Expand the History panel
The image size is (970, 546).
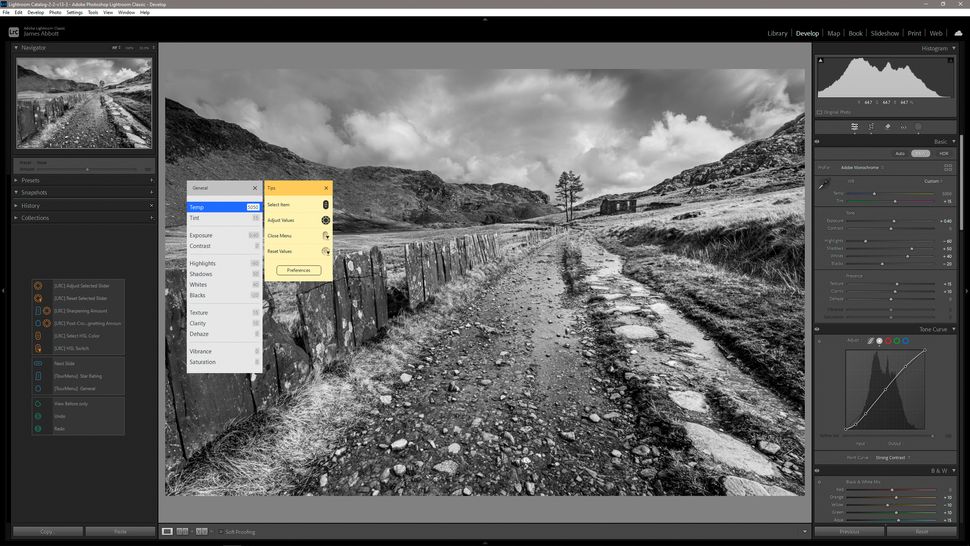16,205
